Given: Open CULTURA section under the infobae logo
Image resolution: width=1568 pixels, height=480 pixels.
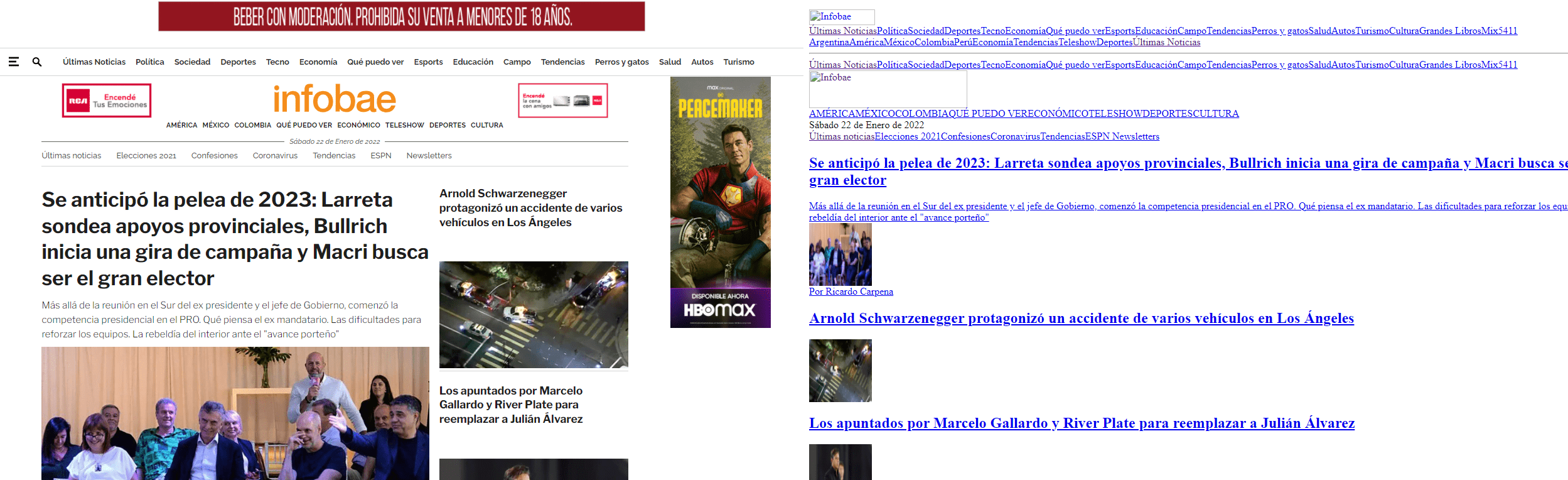Looking at the screenshot, I should tap(487, 125).
